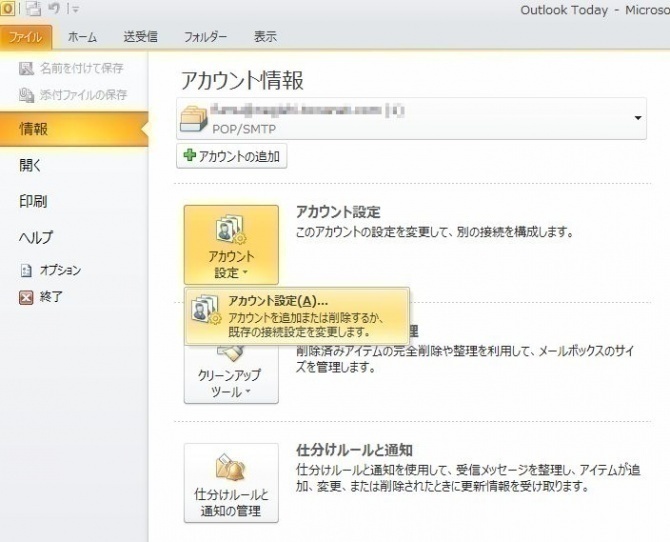Screen dimensions: 670x542
Task: Select 開く in the backstage sidebar
Action: coord(31,165)
